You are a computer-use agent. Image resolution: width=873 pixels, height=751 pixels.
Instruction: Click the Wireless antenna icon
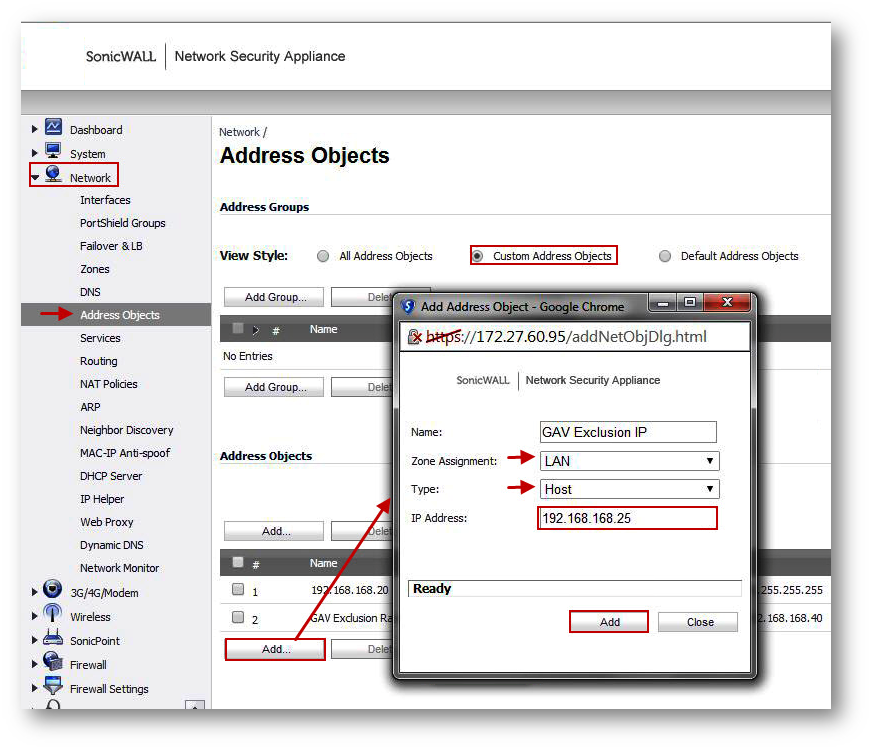(x=53, y=613)
